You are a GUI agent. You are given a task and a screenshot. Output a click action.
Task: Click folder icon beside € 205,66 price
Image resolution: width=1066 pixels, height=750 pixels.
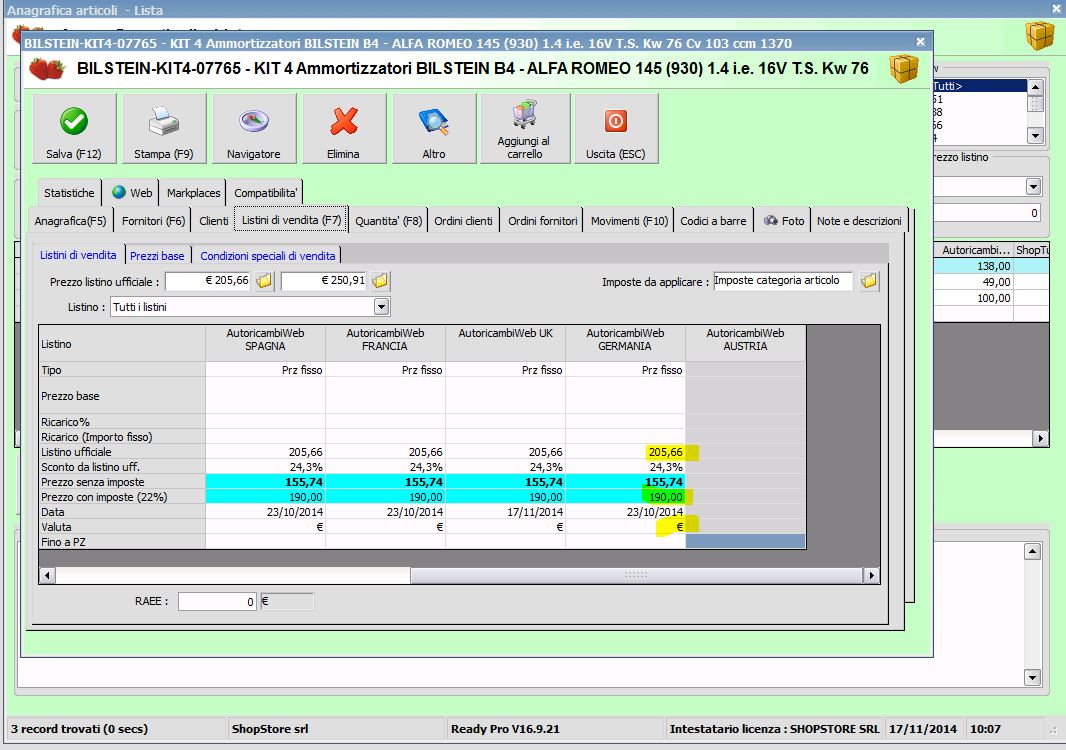[264, 282]
